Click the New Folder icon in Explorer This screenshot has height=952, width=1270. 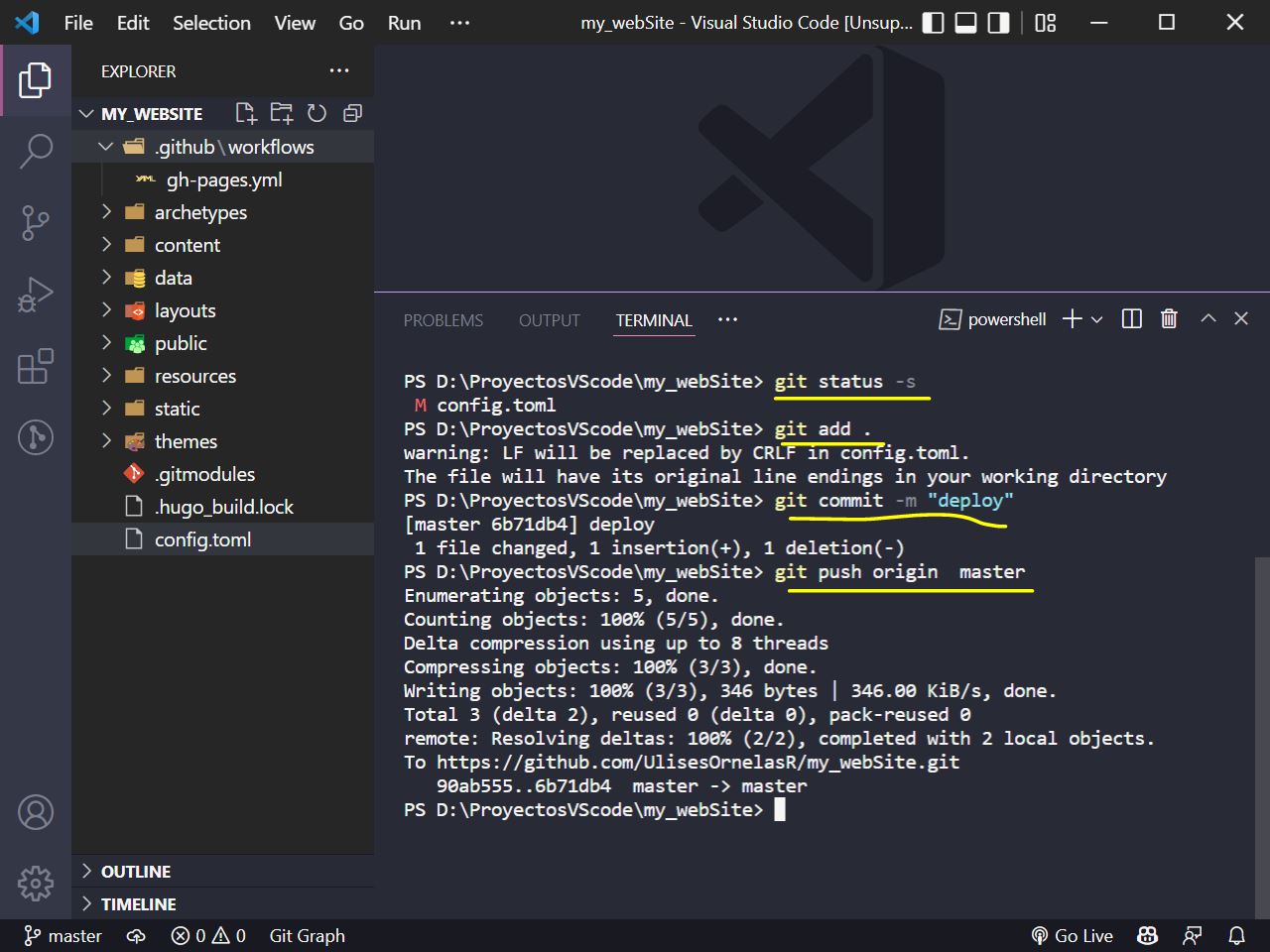(282, 113)
